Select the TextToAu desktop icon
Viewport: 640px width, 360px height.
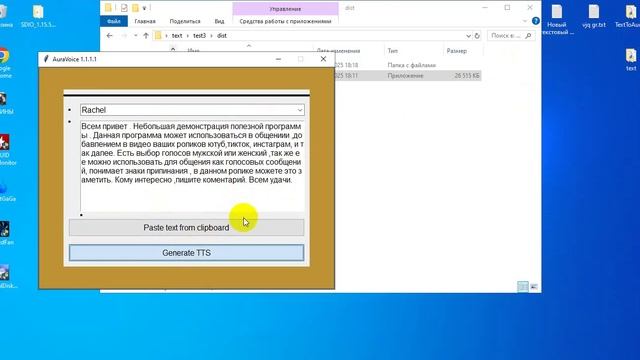click(629, 16)
